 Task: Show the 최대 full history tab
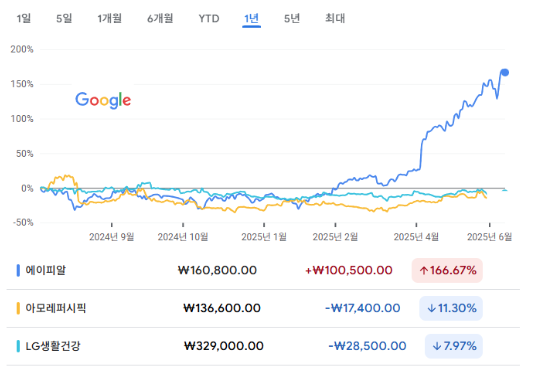335,18
